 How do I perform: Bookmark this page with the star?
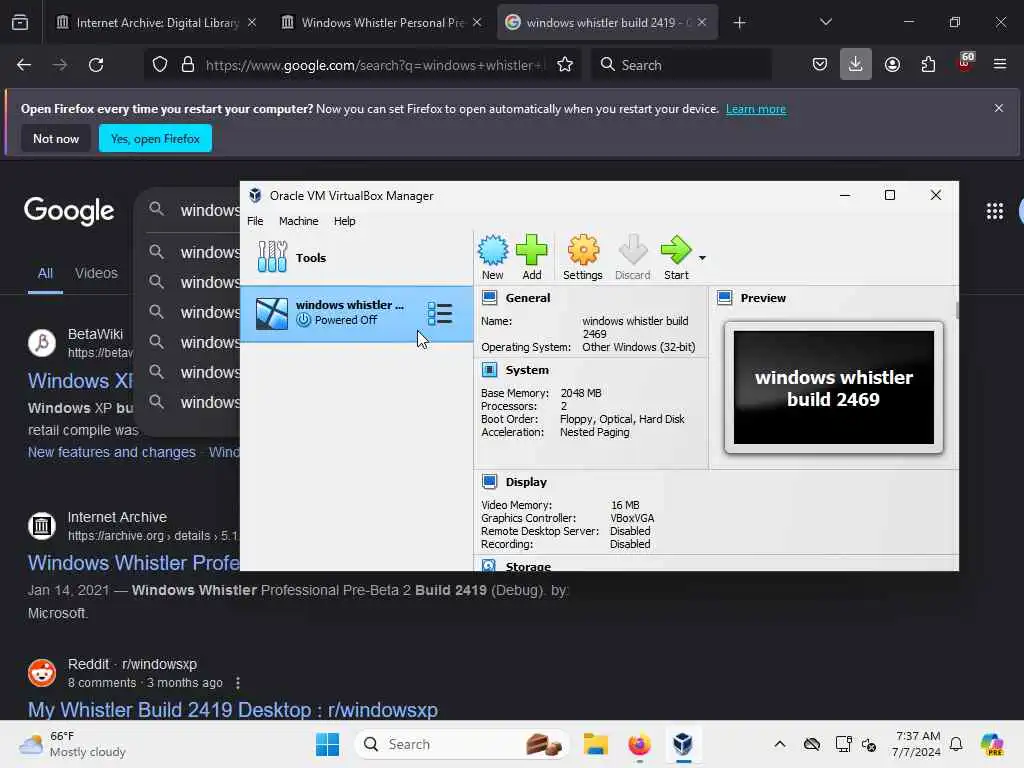[565, 65]
